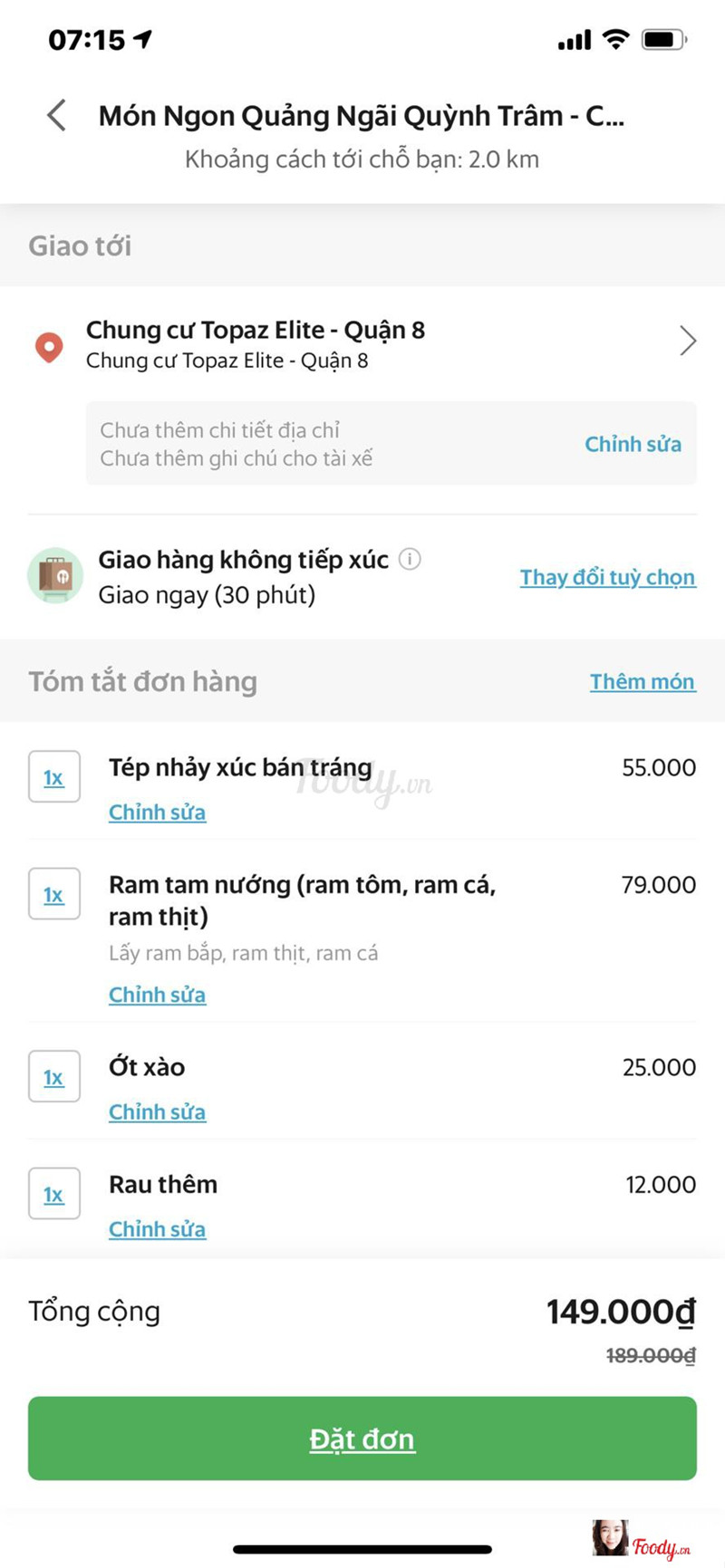Change quantity of Rau thêm
This screenshot has width=725, height=1568.
pos(54,1194)
